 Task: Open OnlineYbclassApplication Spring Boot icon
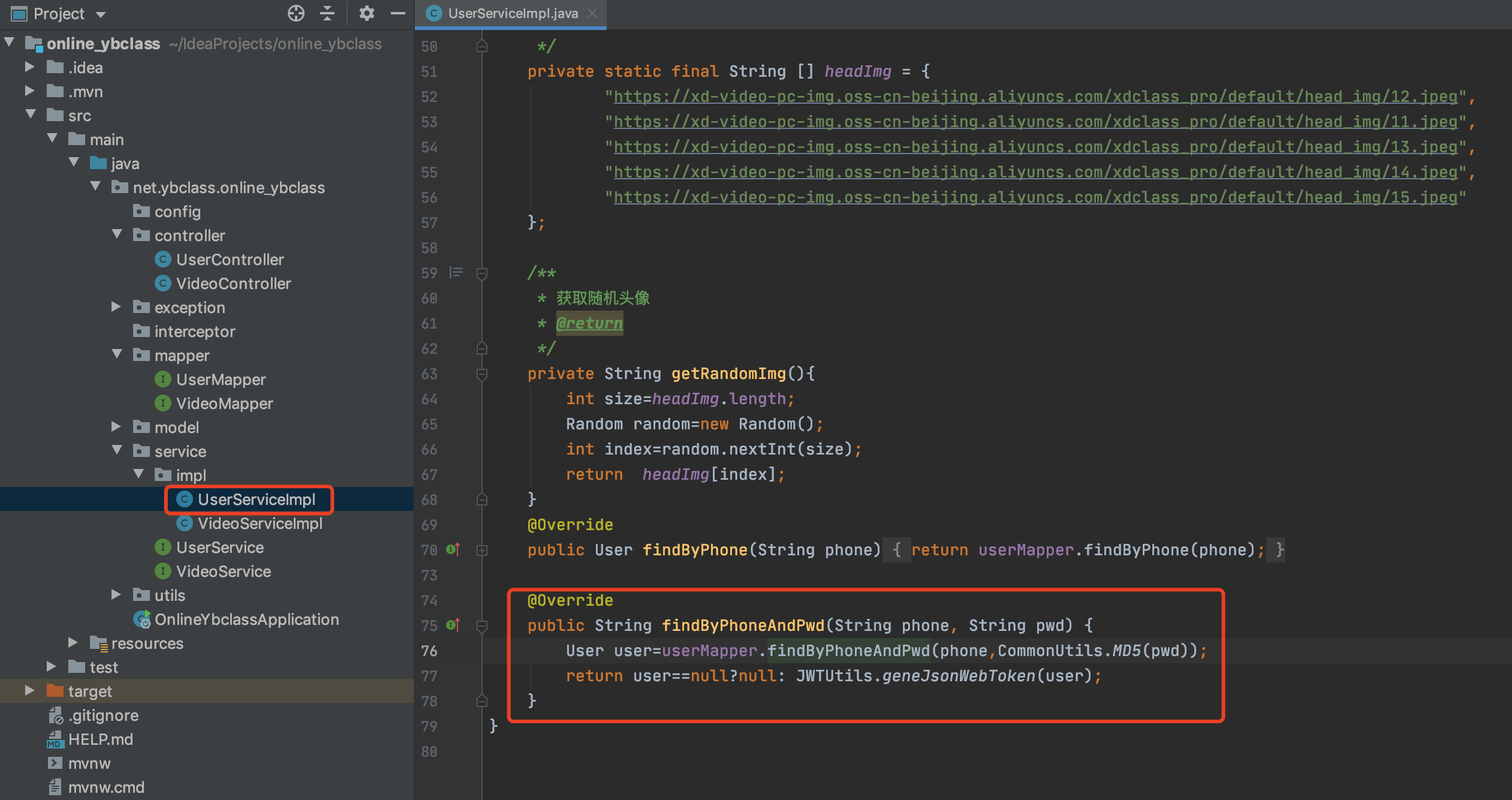pos(142,619)
